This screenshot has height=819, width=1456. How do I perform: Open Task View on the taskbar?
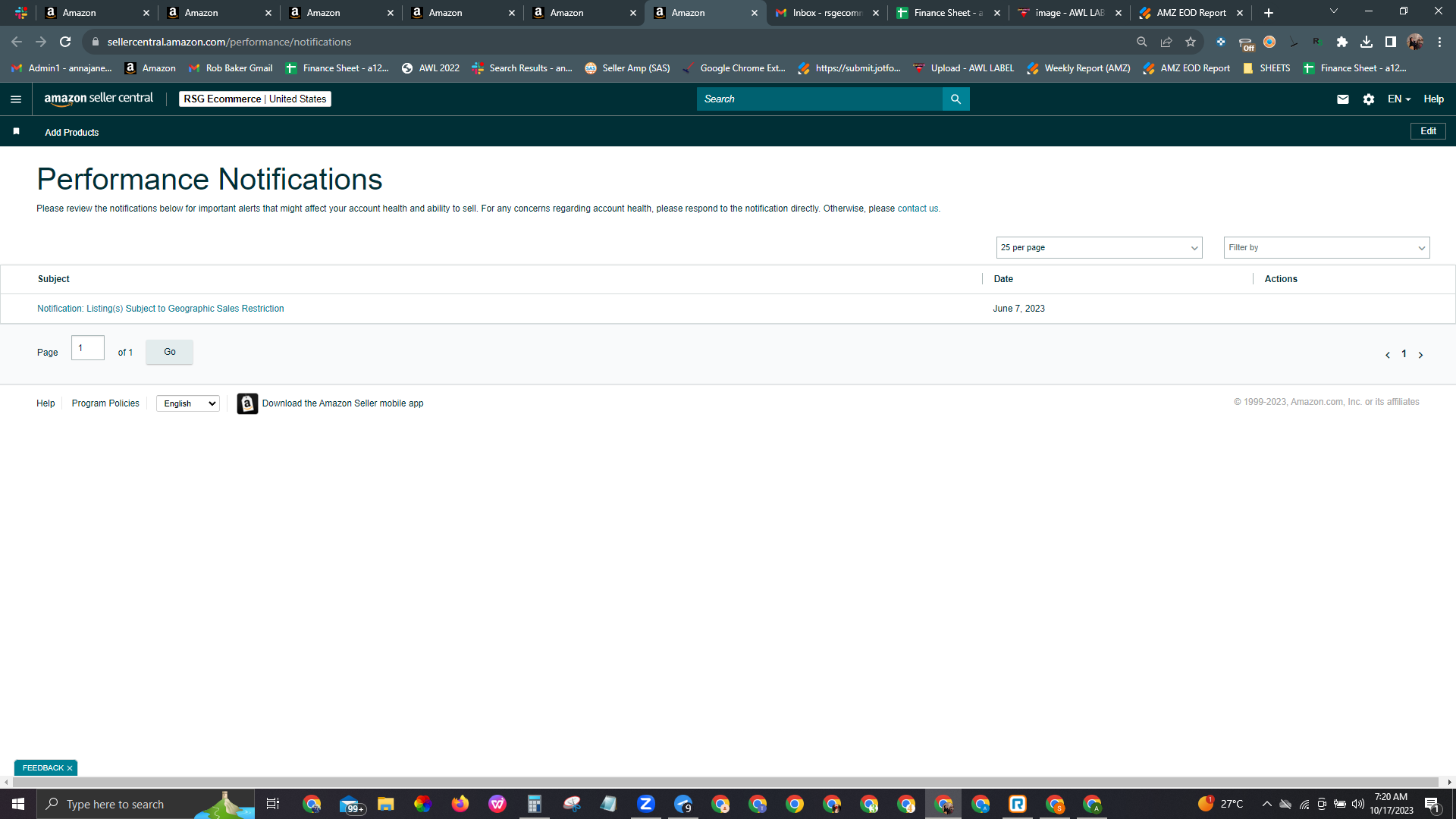tap(273, 804)
